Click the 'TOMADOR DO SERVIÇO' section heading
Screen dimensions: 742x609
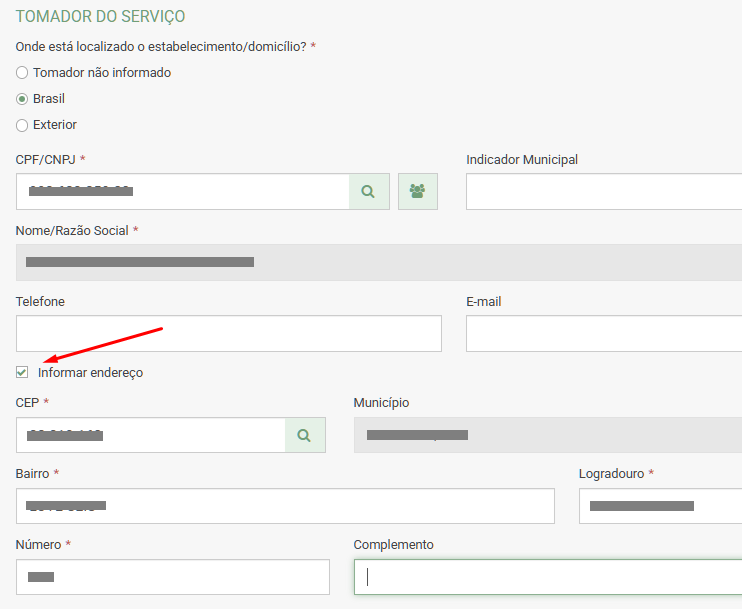pyautogui.click(x=100, y=17)
